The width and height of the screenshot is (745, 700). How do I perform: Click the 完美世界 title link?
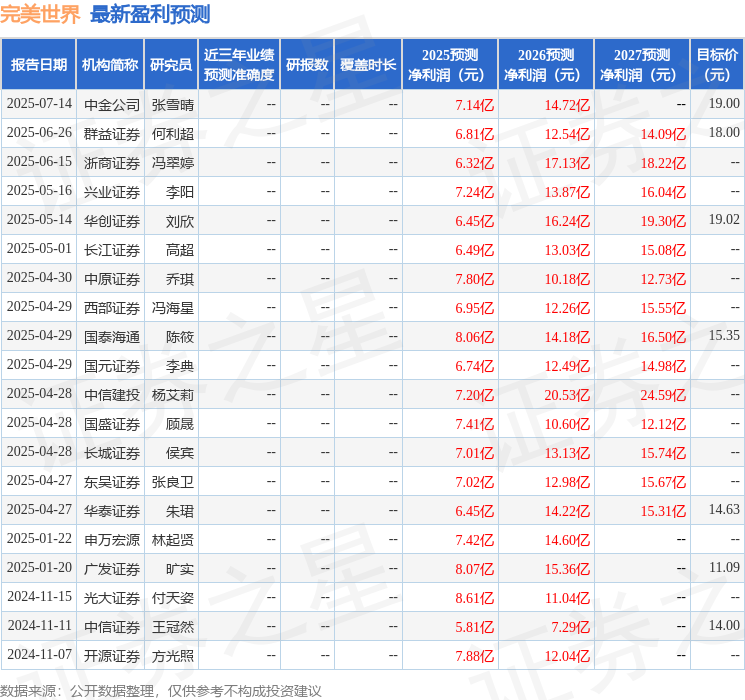click(41, 14)
